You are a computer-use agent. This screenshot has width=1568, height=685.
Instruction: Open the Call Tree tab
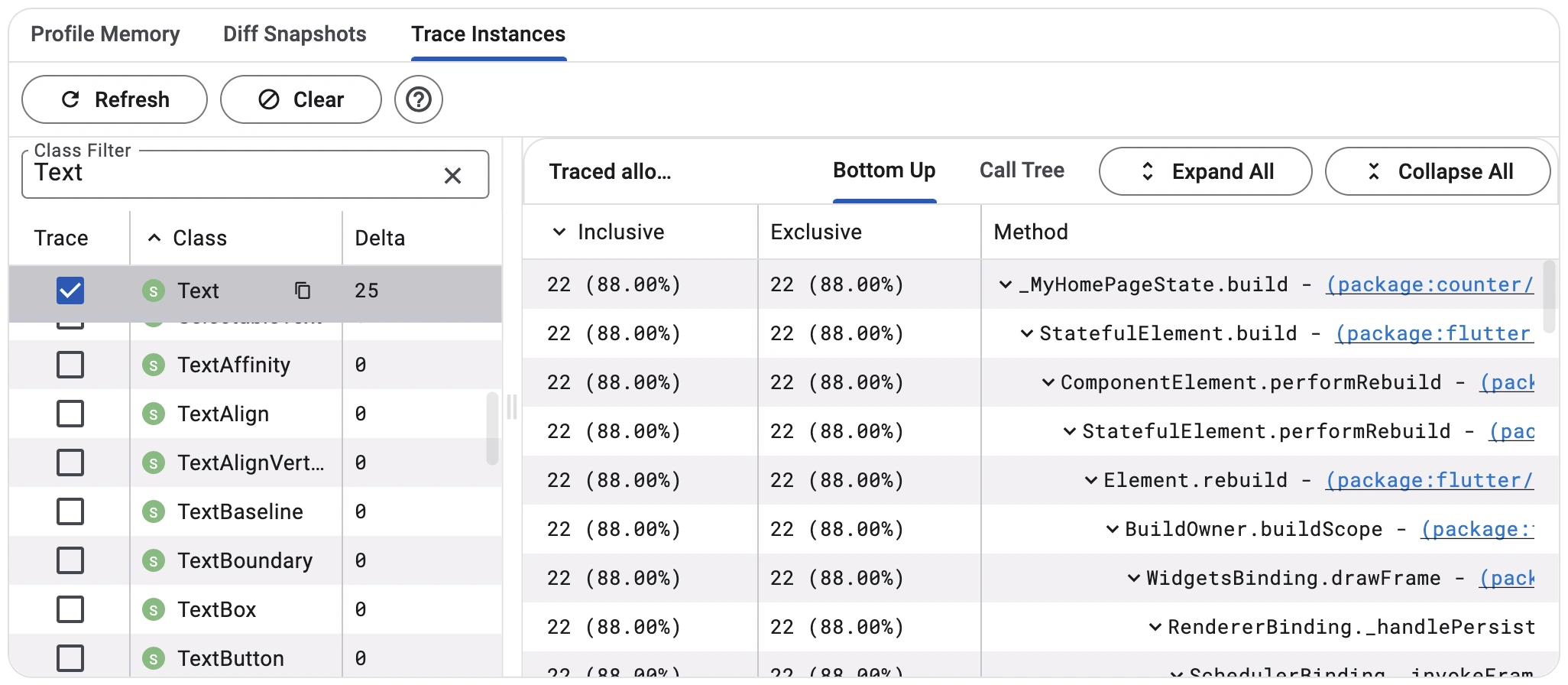[x=1022, y=170]
